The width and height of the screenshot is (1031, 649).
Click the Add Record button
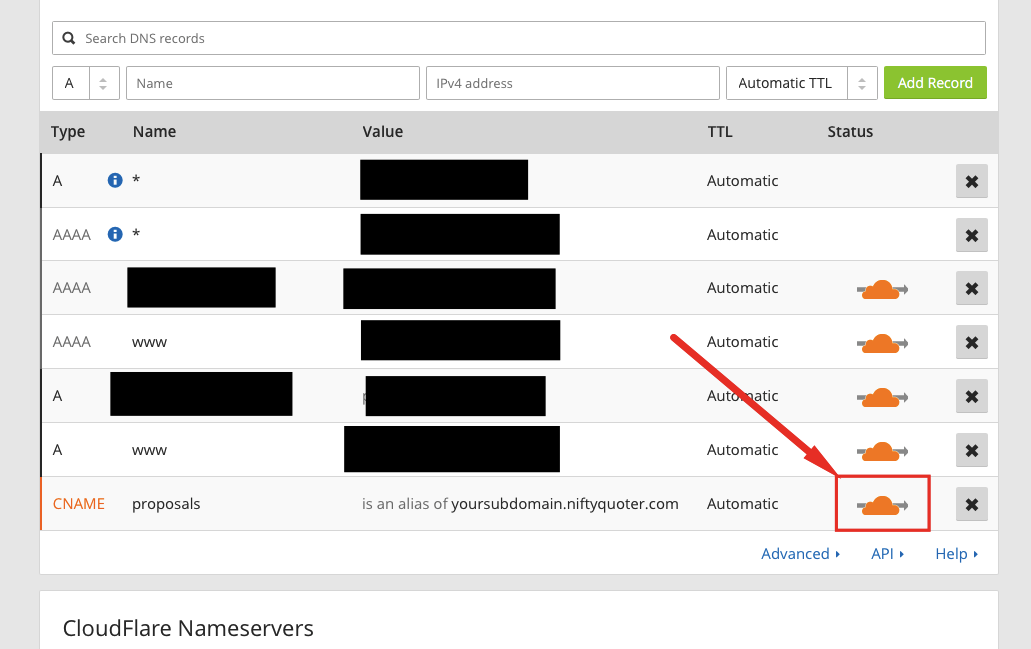pos(935,83)
